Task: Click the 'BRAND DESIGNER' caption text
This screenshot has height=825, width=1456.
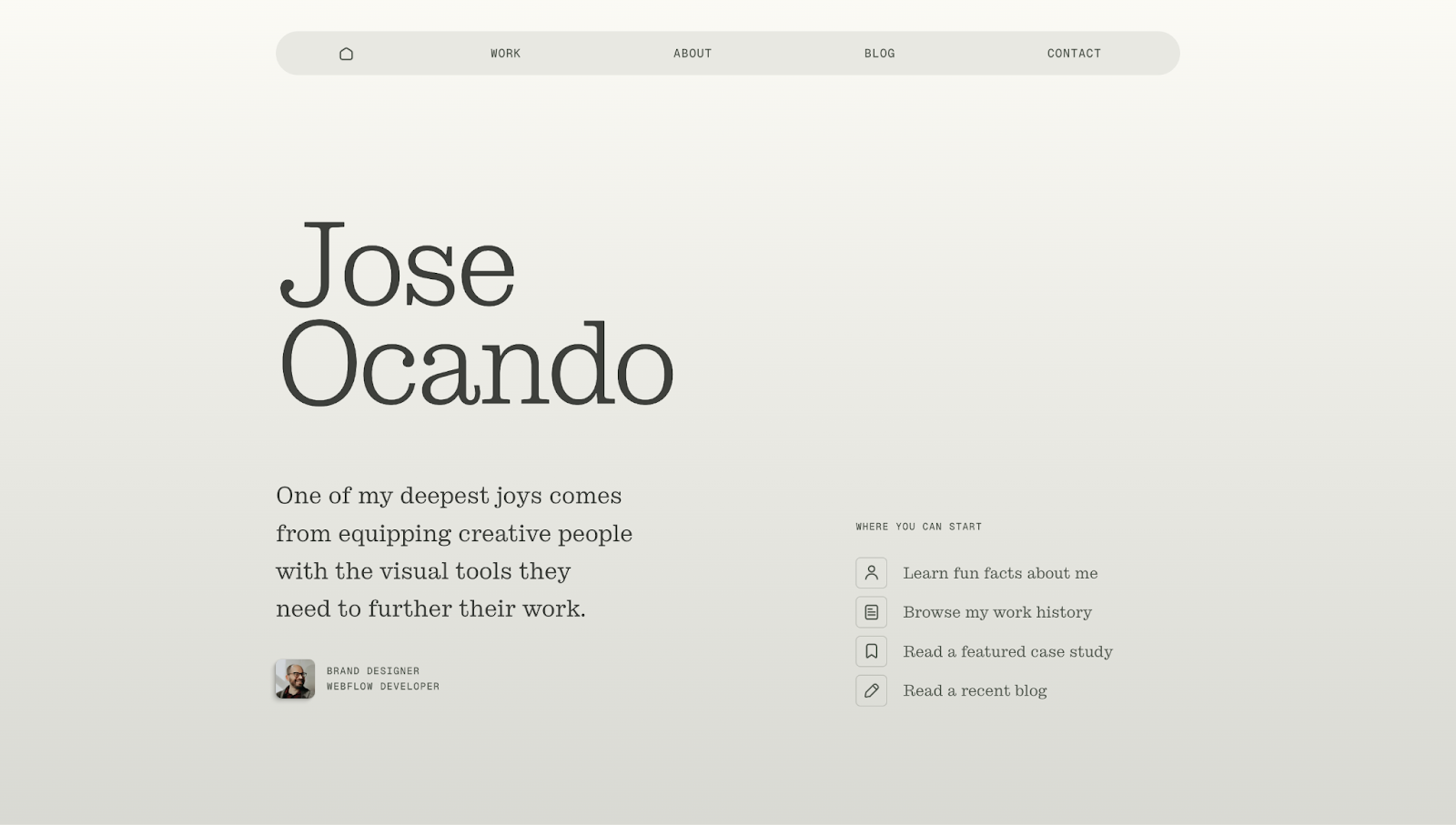Action: [x=372, y=670]
